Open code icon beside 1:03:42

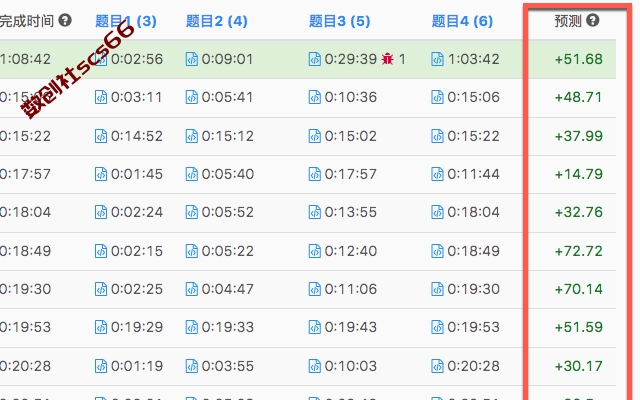pyautogui.click(x=437, y=59)
